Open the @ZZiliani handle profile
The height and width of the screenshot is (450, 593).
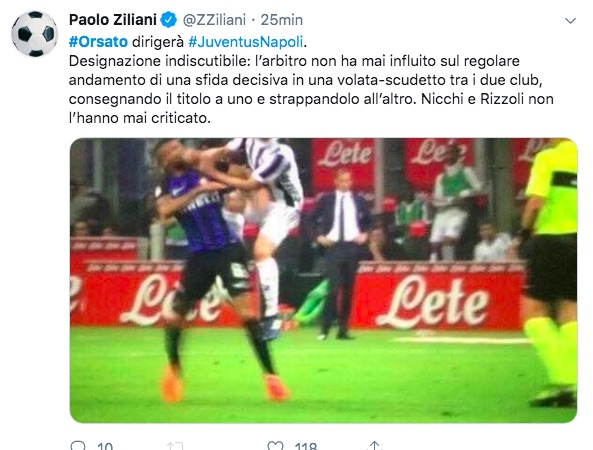pos(214,20)
